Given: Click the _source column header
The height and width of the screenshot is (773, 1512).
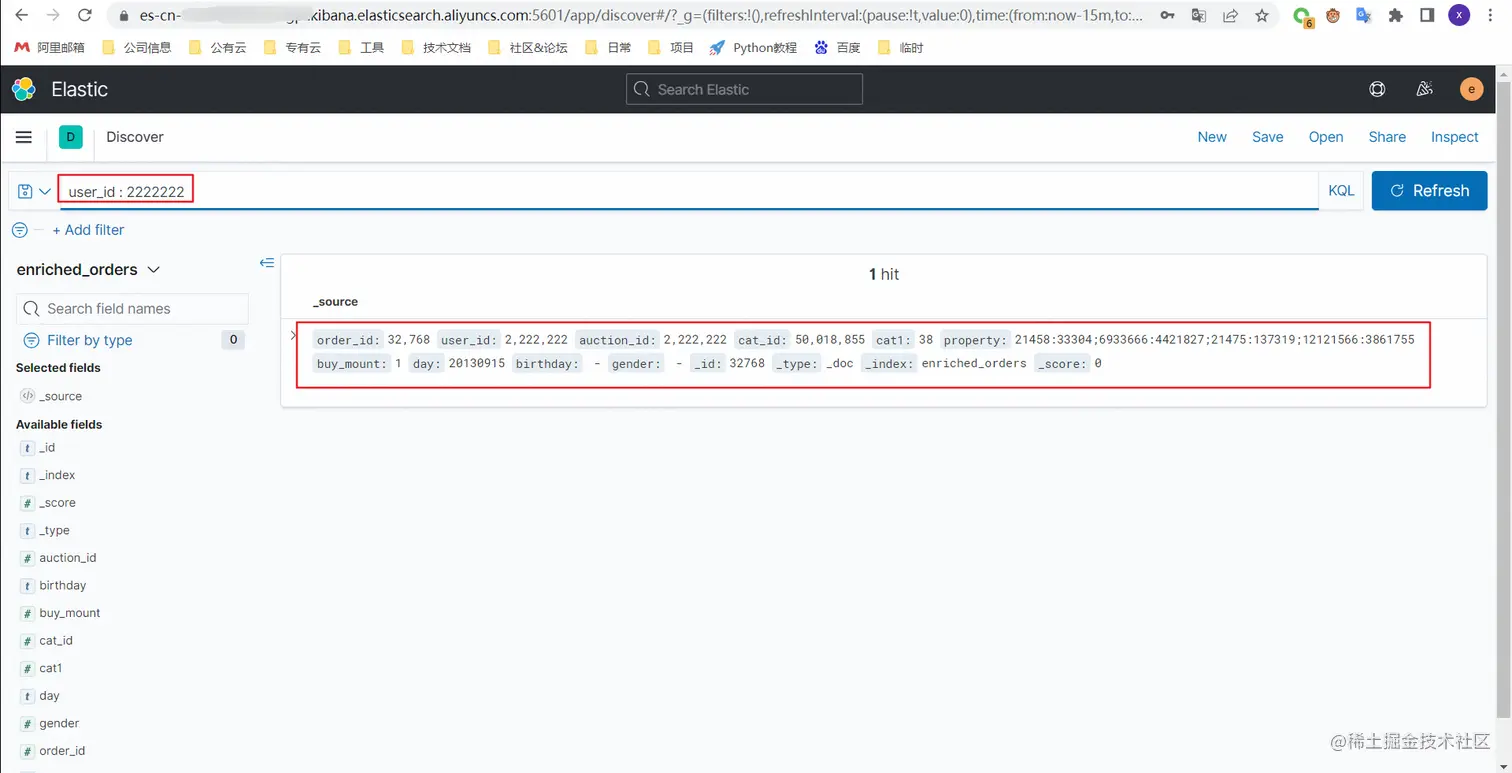Looking at the screenshot, I should tap(335, 301).
